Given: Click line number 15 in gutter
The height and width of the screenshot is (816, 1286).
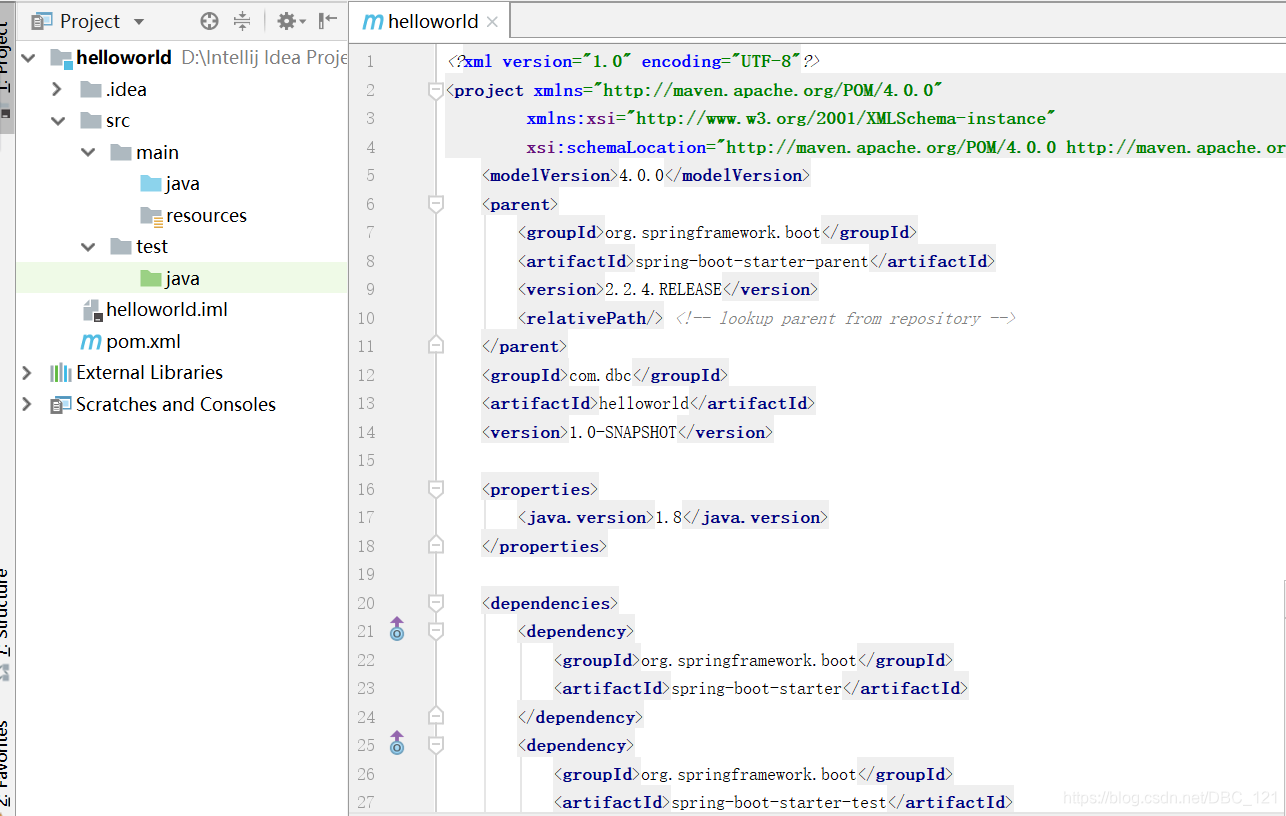Looking at the screenshot, I should (x=365, y=461).
